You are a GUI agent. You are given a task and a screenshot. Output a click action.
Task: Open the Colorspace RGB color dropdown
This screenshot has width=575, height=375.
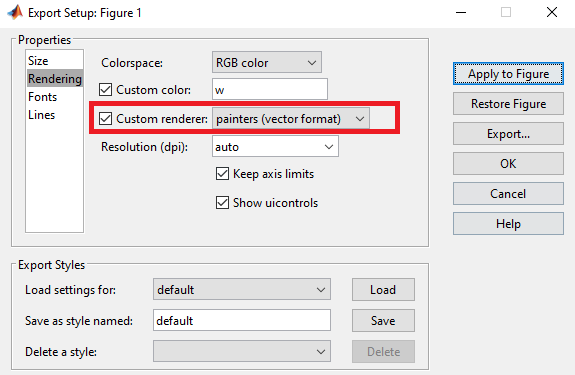pyautogui.click(x=267, y=62)
